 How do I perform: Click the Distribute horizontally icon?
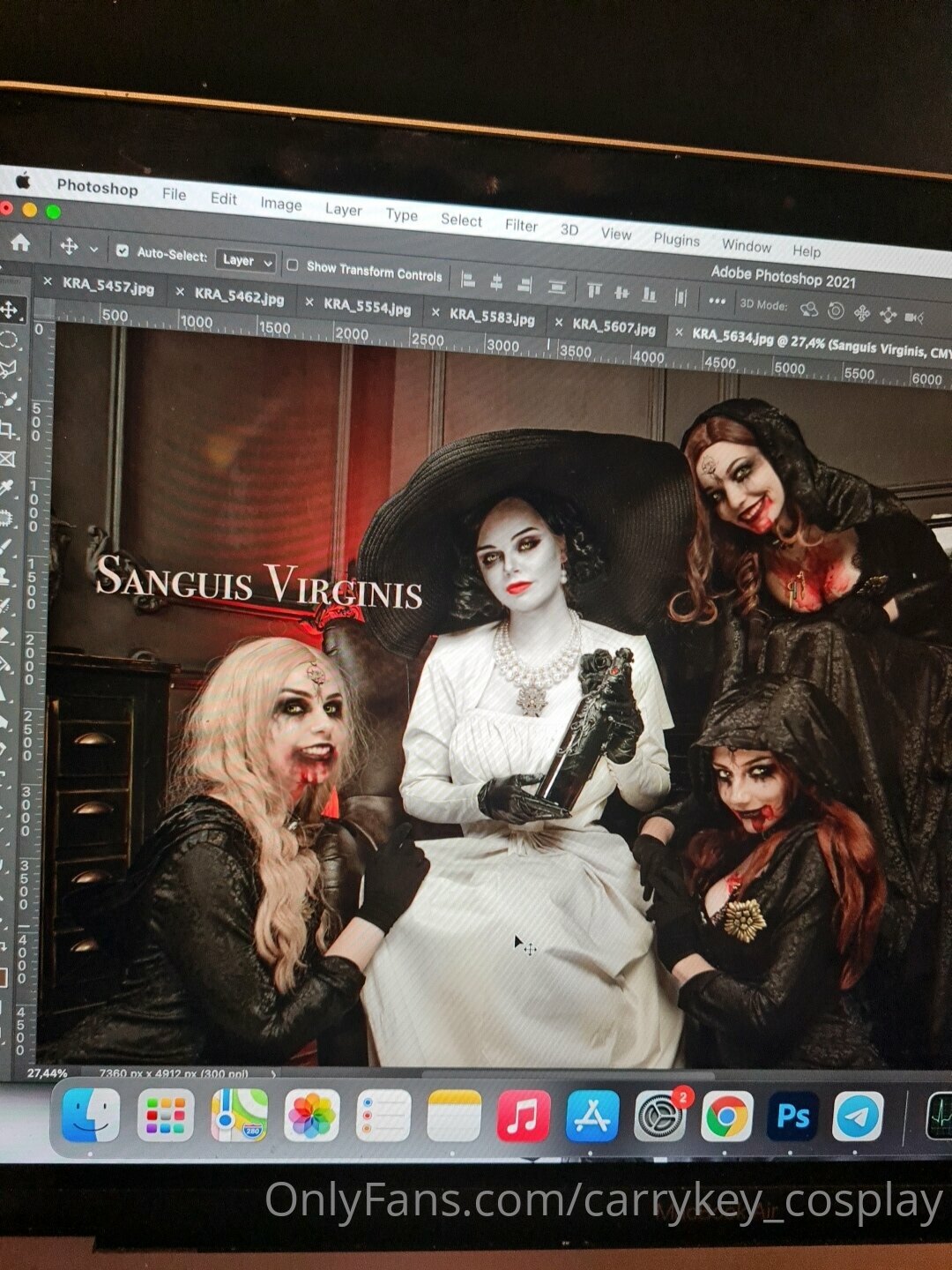(x=681, y=296)
